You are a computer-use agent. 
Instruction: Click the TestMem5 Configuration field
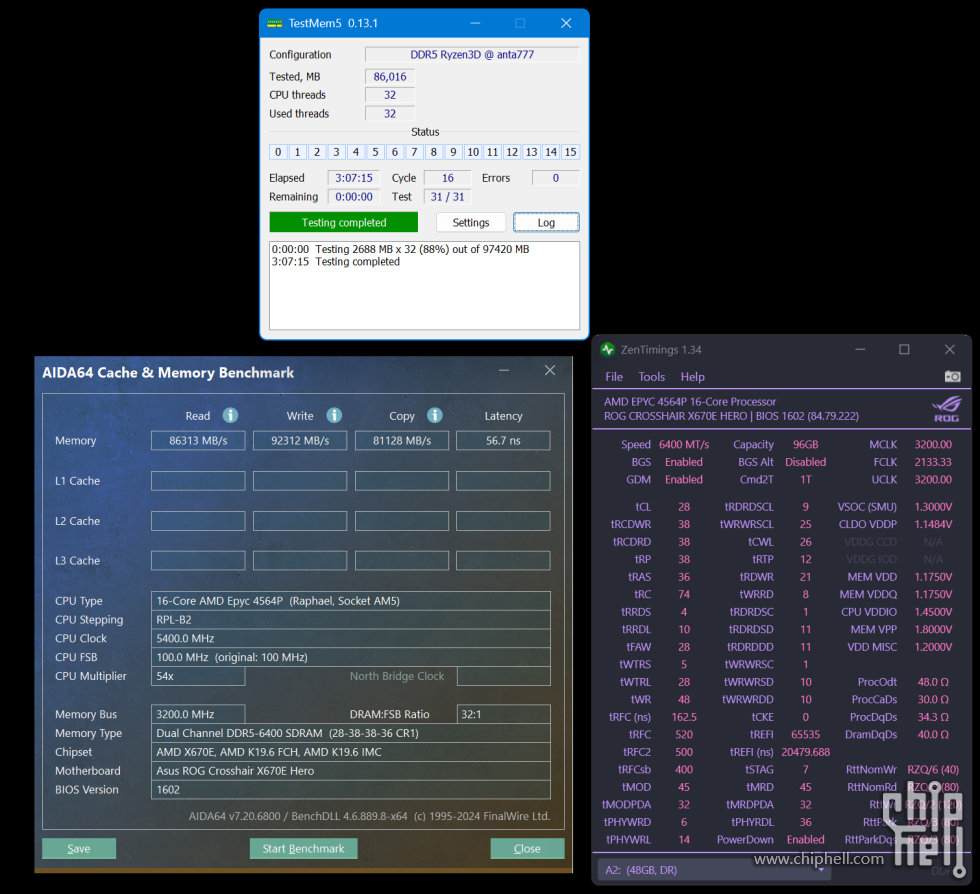(x=472, y=54)
